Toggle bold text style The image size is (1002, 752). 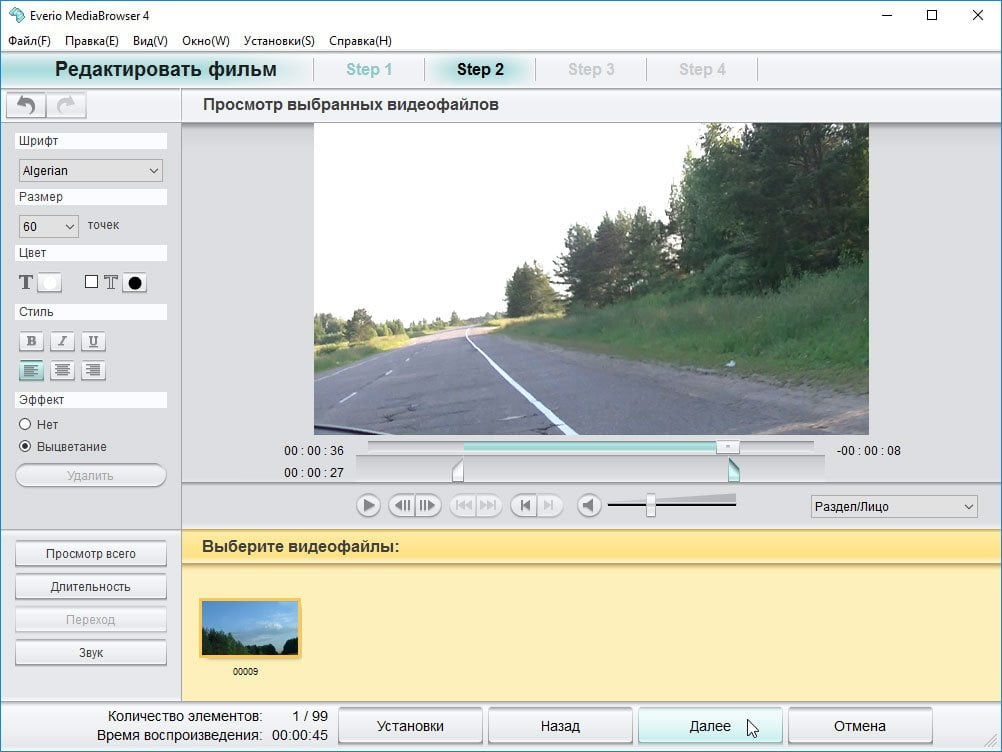click(31, 341)
